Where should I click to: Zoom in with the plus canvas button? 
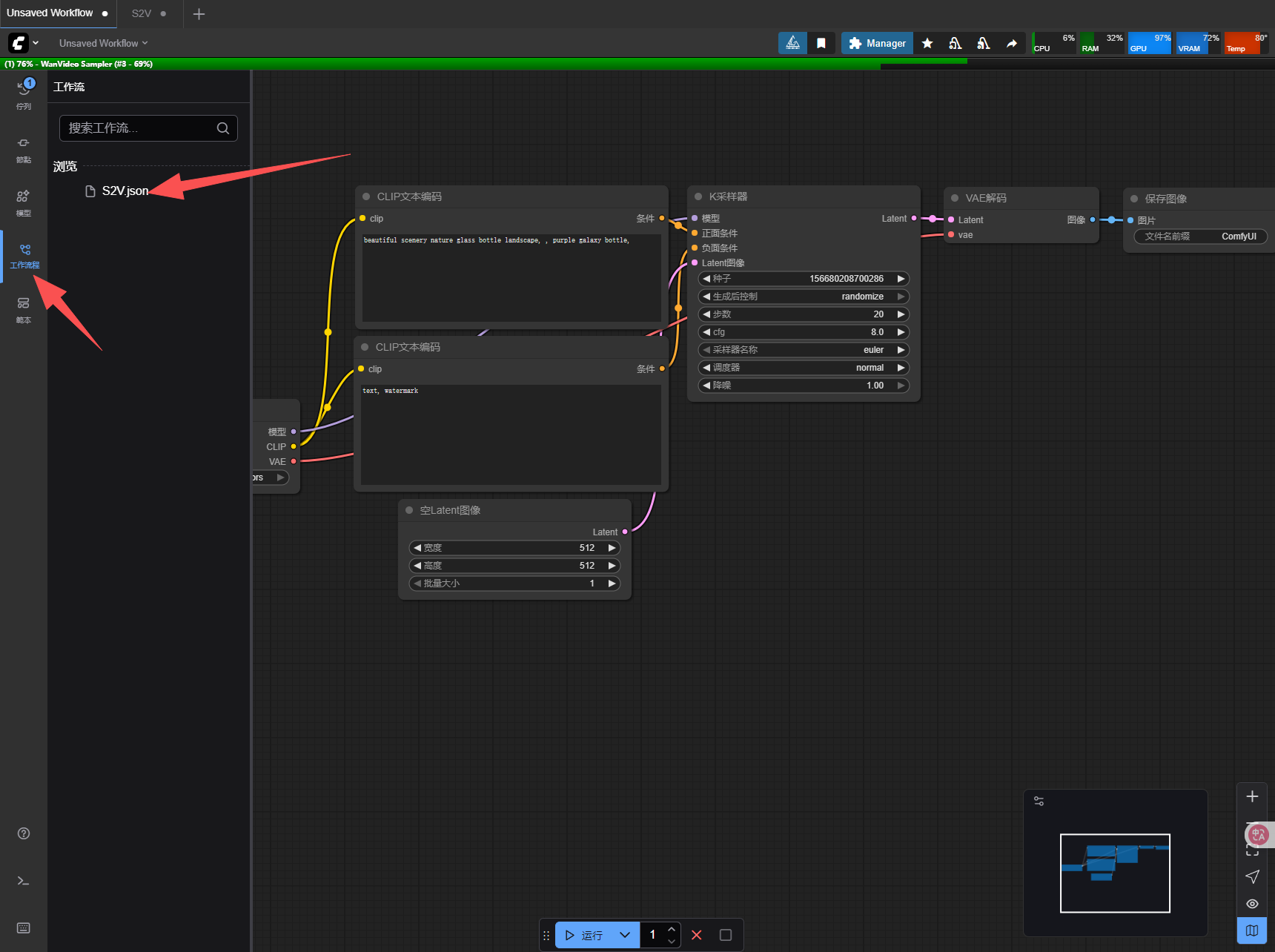(x=1252, y=796)
